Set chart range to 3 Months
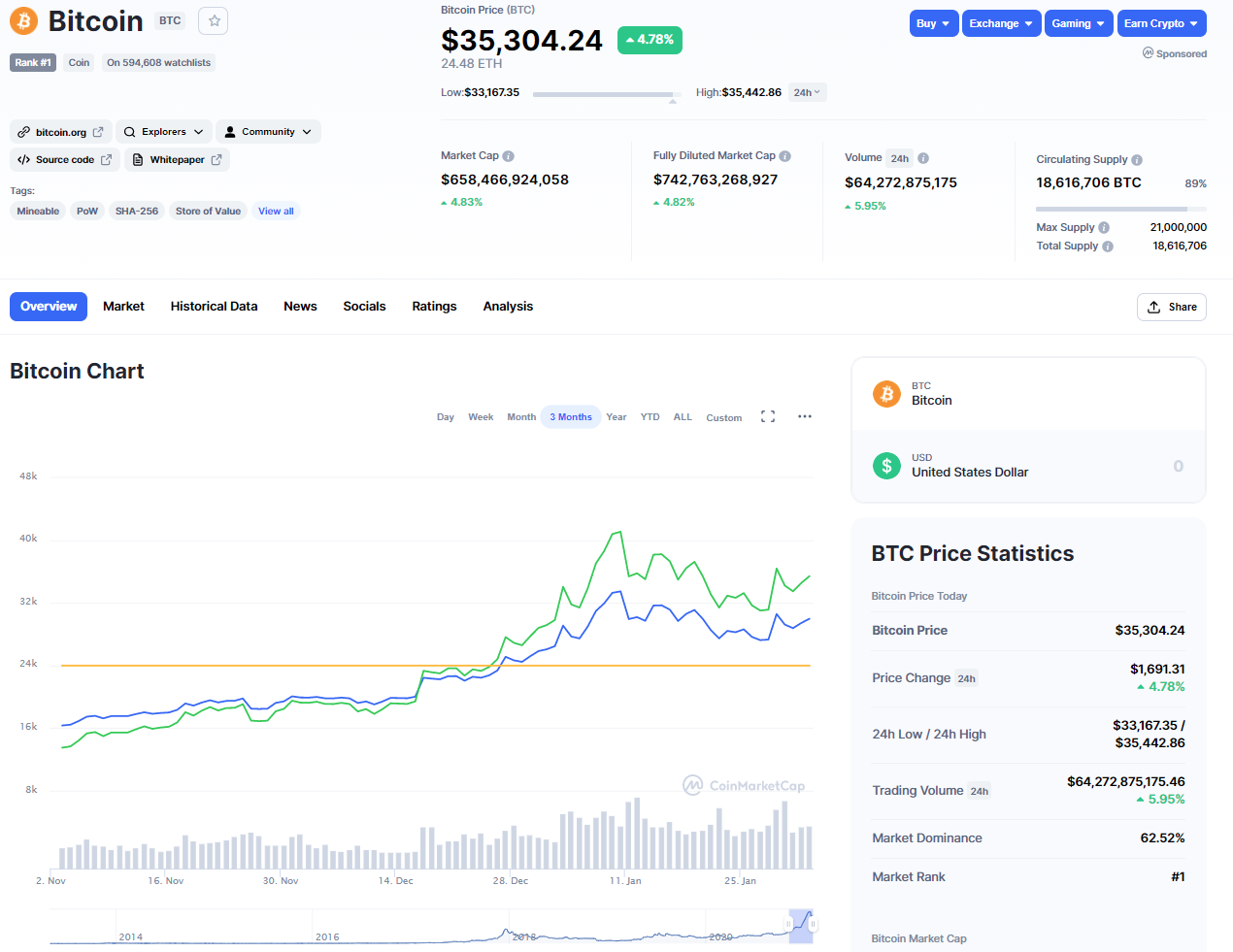 pos(571,417)
